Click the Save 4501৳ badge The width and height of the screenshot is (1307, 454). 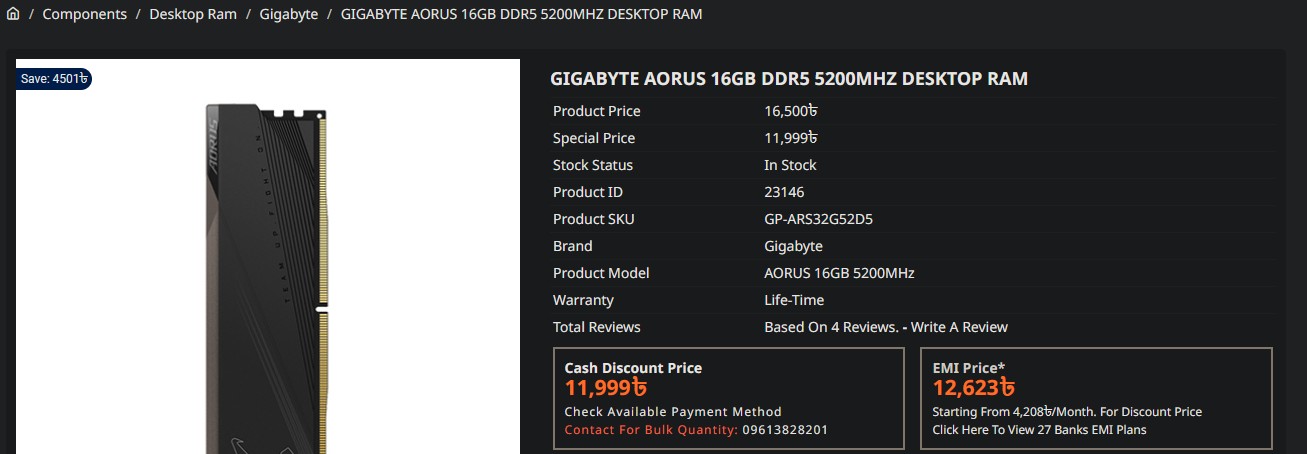point(55,78)
